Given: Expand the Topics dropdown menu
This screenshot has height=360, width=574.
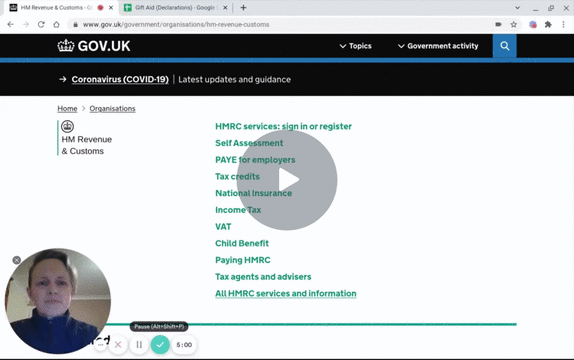Looking at the screenshot, I should (355, 46).
